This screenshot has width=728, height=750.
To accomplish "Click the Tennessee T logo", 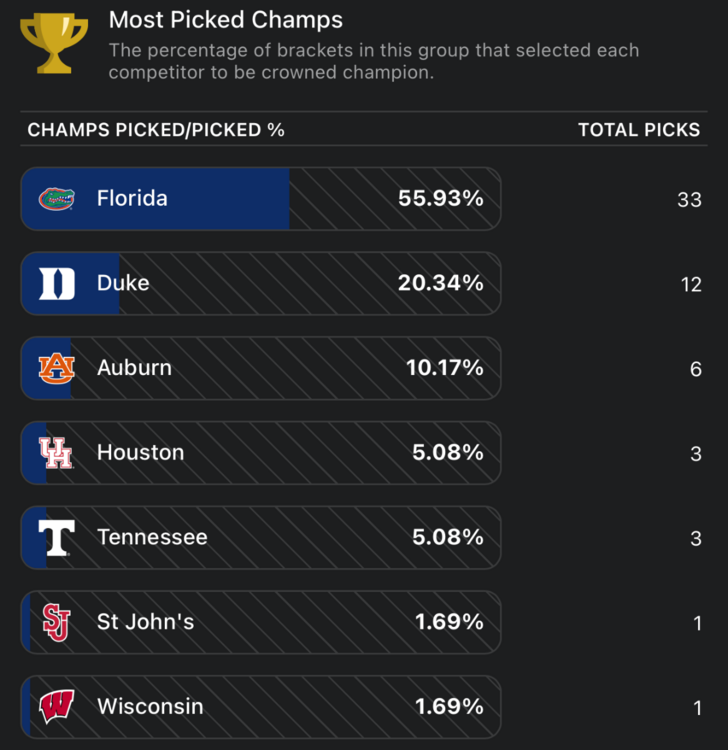I will point(56,537).
